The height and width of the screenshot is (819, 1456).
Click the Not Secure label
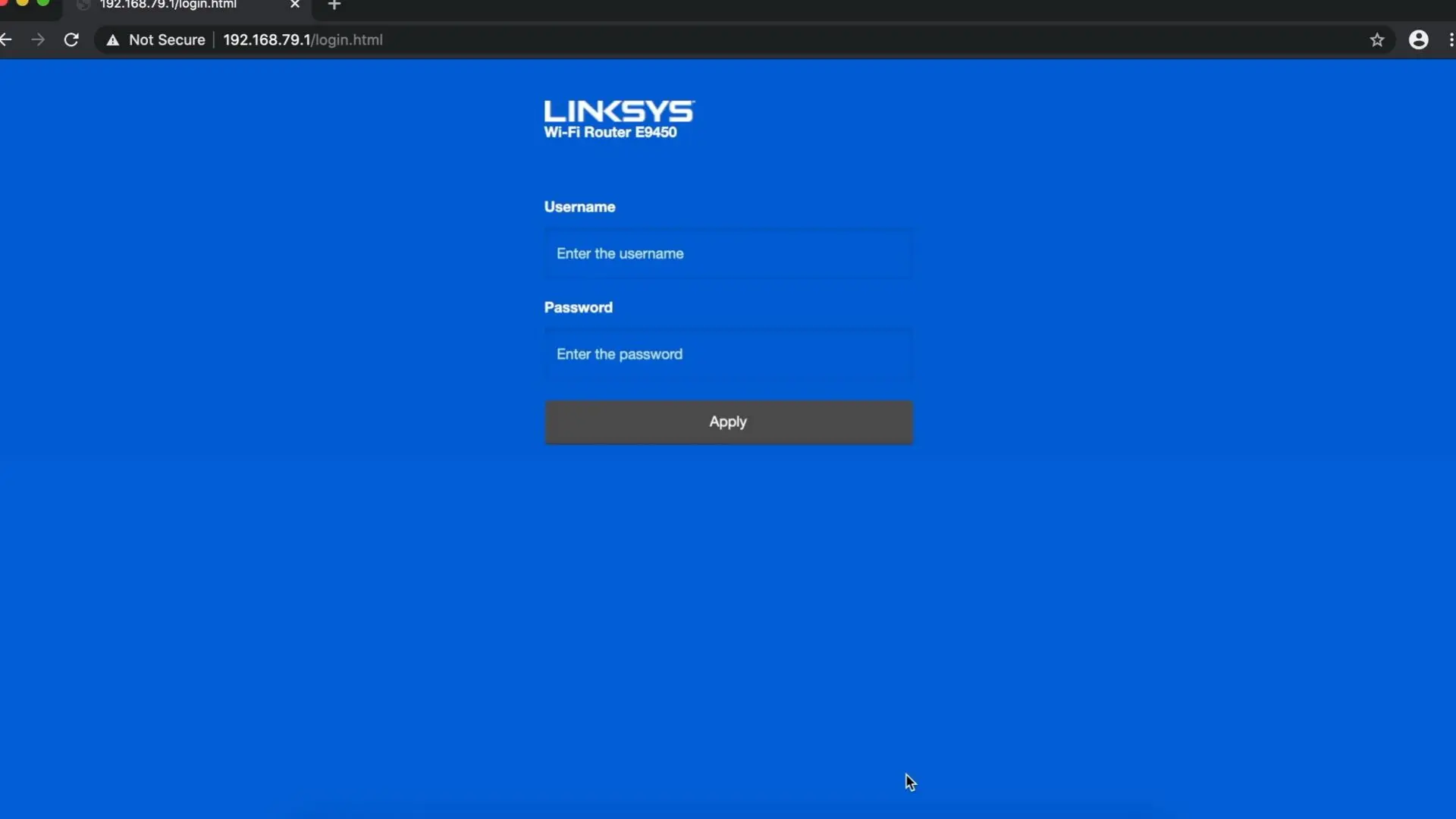point(167,40)
